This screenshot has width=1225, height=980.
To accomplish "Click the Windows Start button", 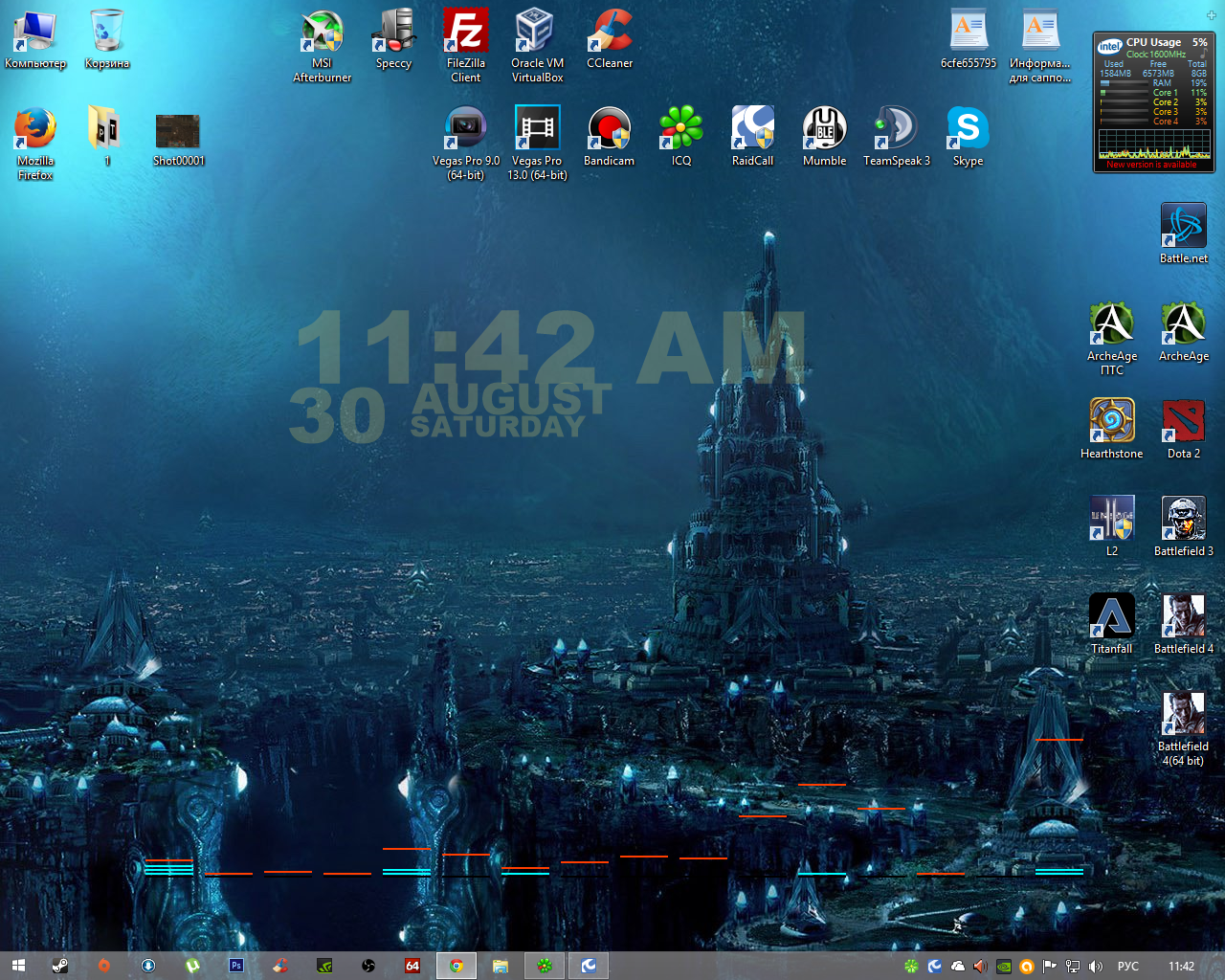I will point(18,966).
